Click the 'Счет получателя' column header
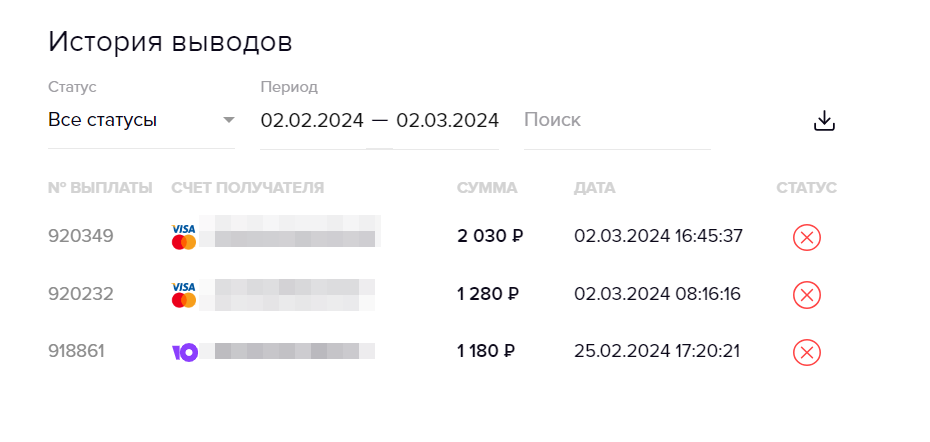The width and height of the screenshot is (930, 442). (x=248, y=187)
